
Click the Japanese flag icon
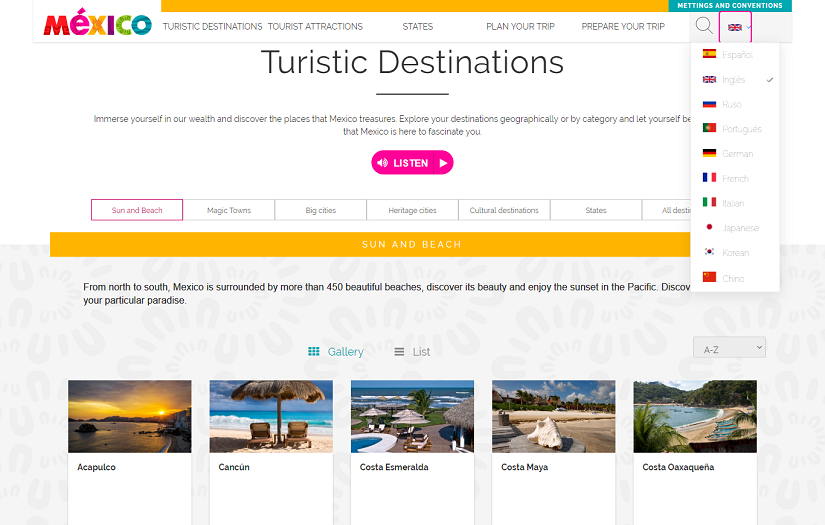(x=709, y=227)
